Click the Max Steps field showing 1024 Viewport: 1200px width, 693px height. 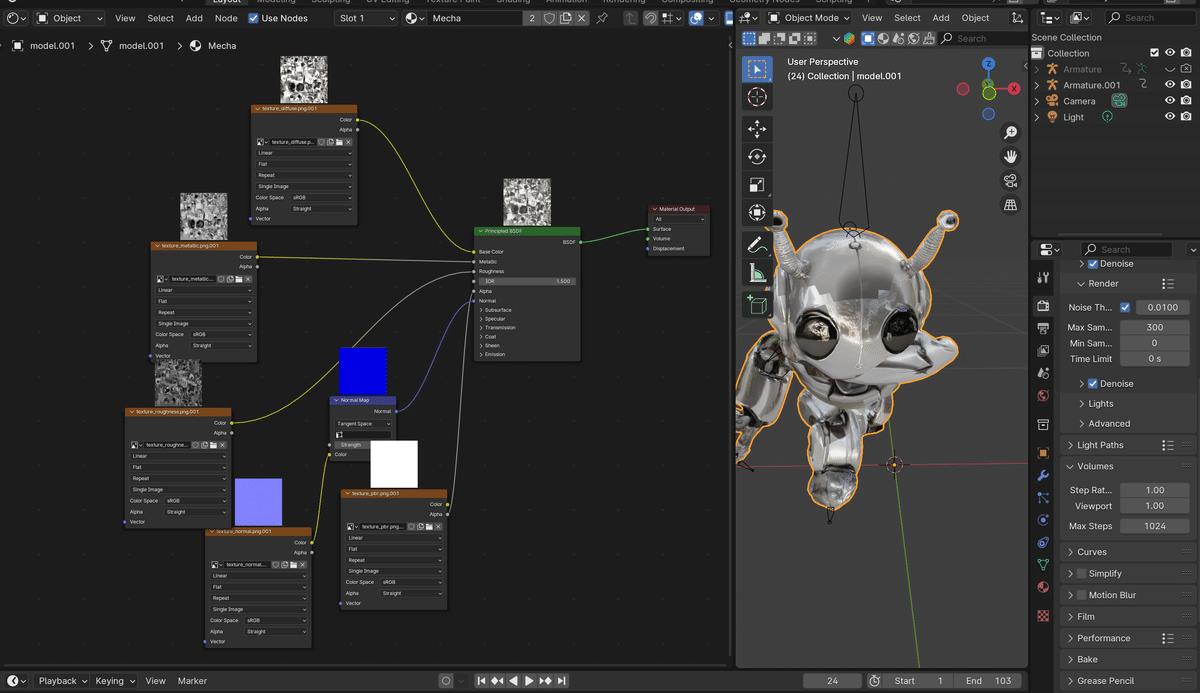coord(1155,526)
